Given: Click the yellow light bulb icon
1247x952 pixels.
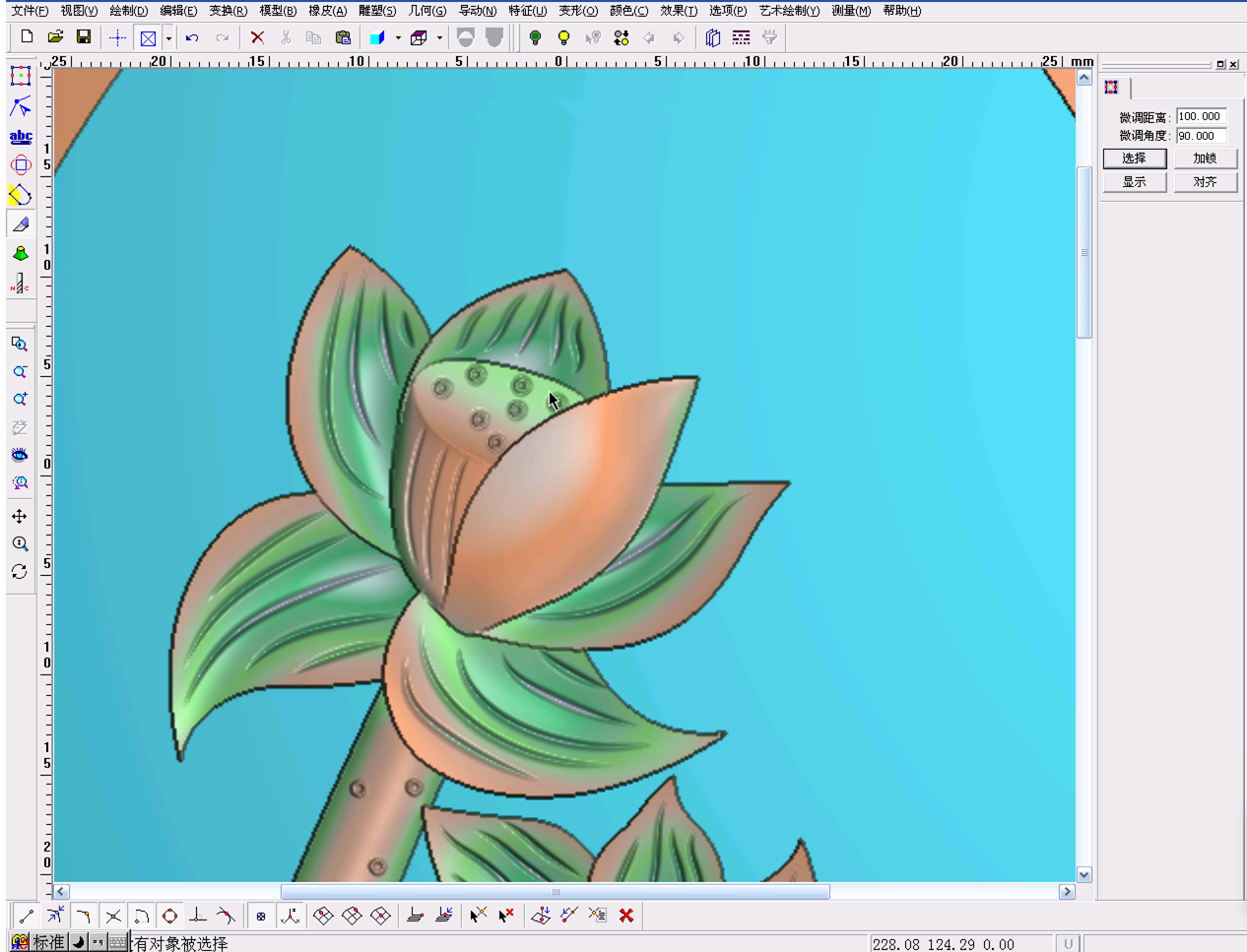Looking at the screenshot, I should pos(563,37).
